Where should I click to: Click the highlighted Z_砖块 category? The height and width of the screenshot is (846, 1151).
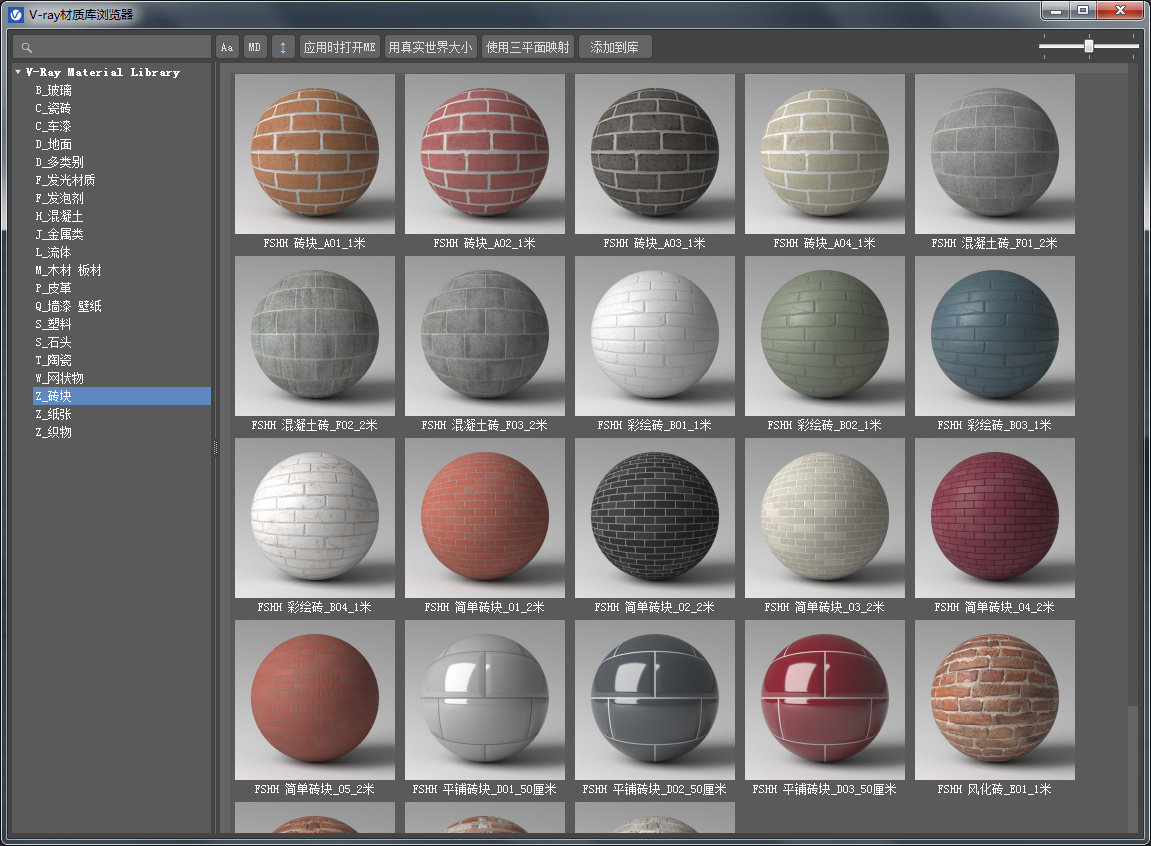point(122,396)
